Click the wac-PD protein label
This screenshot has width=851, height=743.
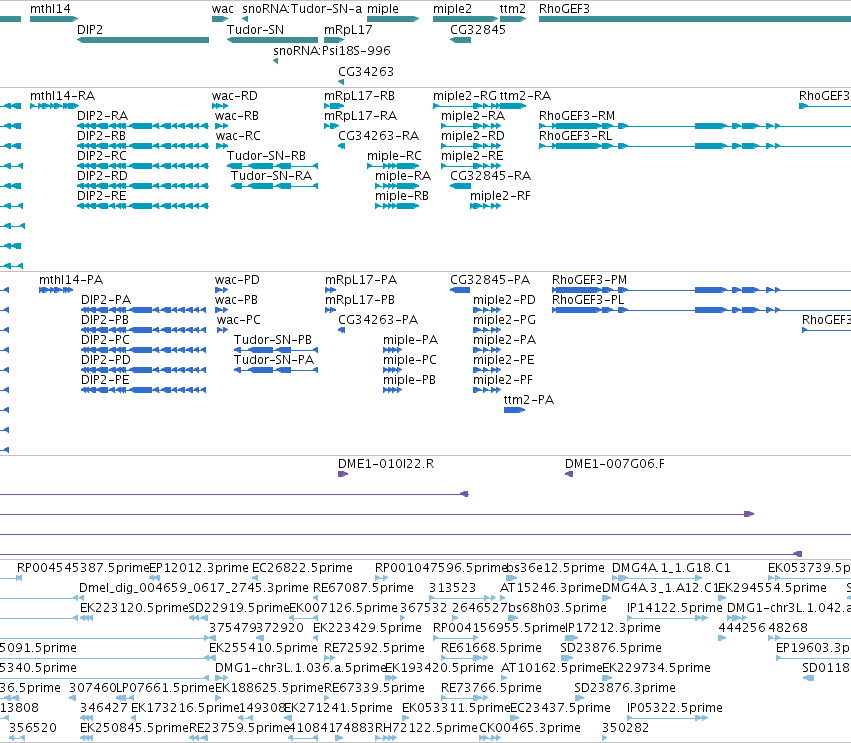pos(237,280)
